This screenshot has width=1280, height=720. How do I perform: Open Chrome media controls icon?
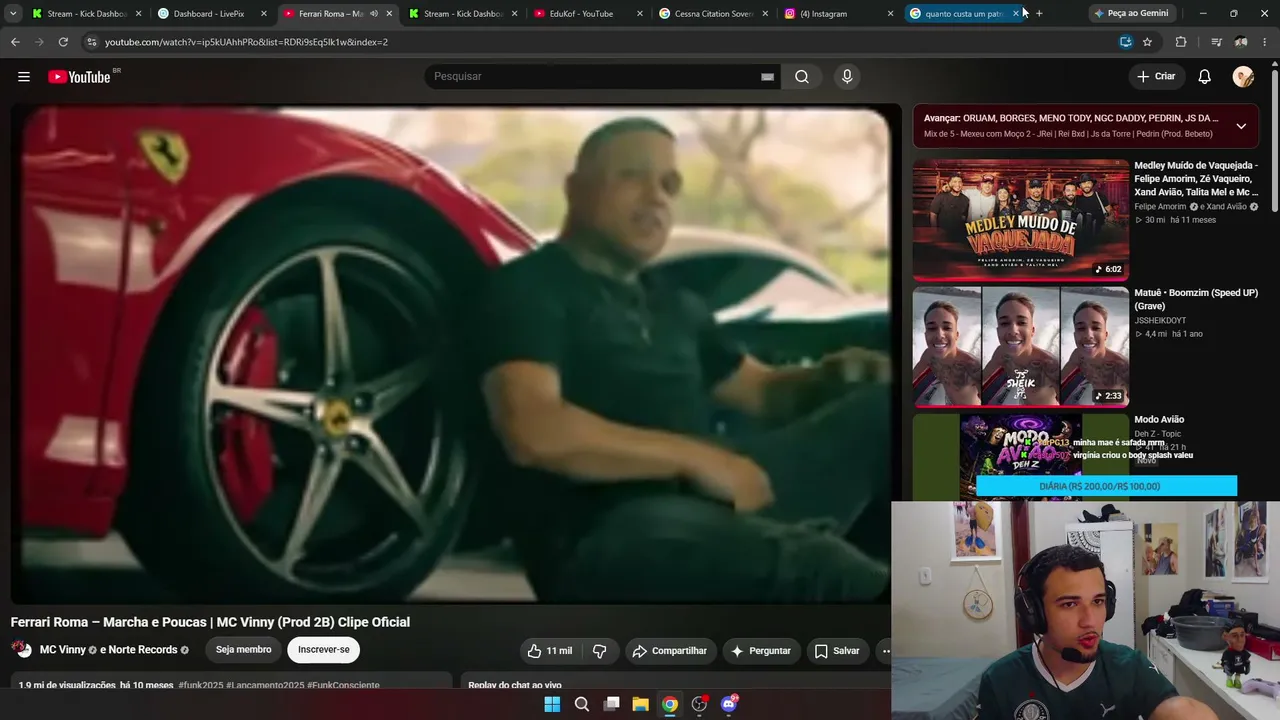click(1216, 42)
